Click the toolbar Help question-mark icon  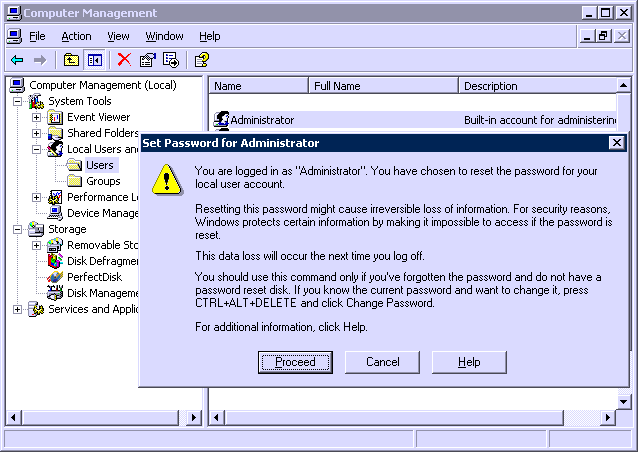202,60
